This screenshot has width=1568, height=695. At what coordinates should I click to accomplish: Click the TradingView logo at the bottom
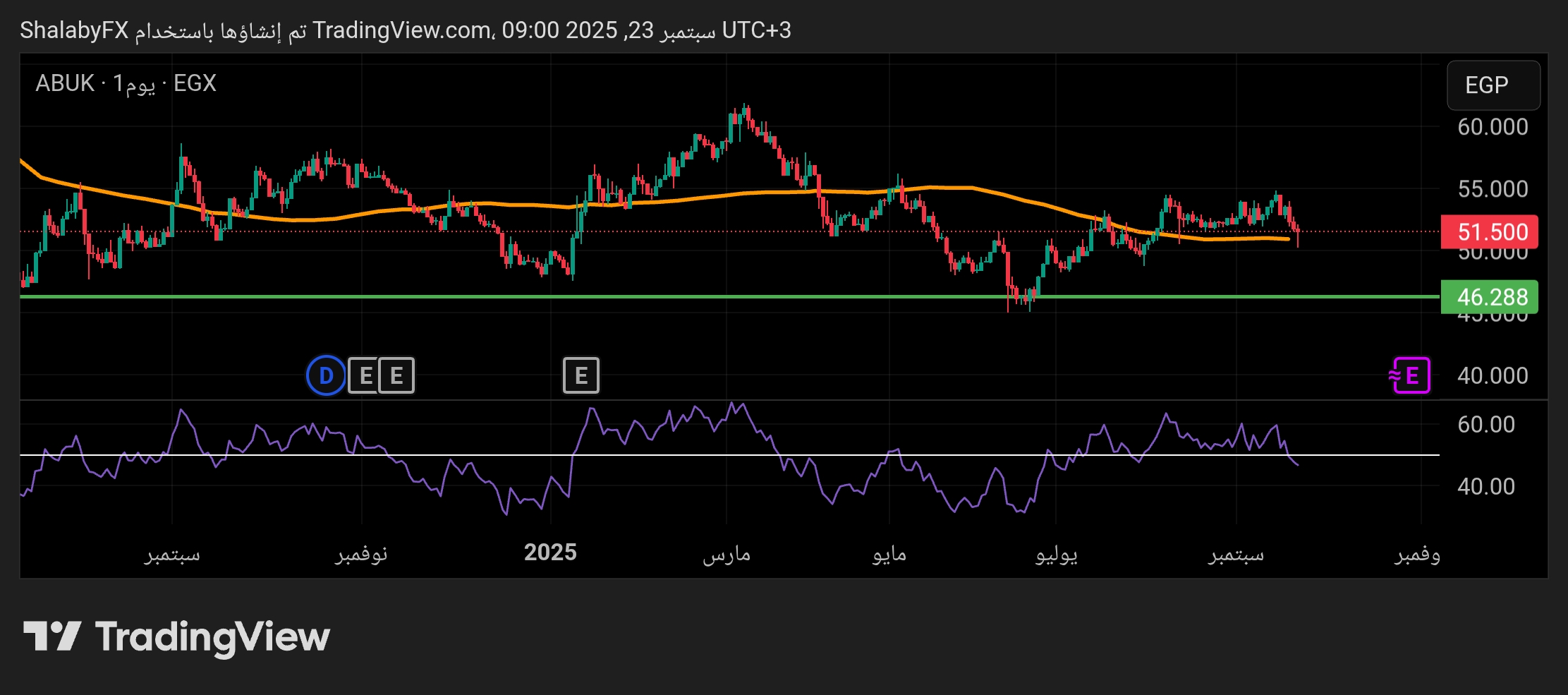pos(176,636)
